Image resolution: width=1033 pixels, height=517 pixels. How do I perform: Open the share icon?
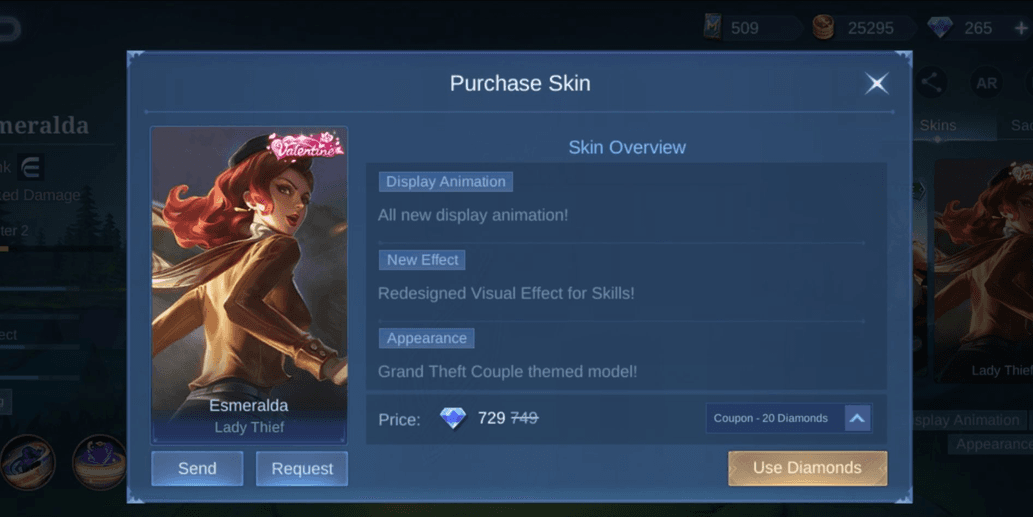931,83
